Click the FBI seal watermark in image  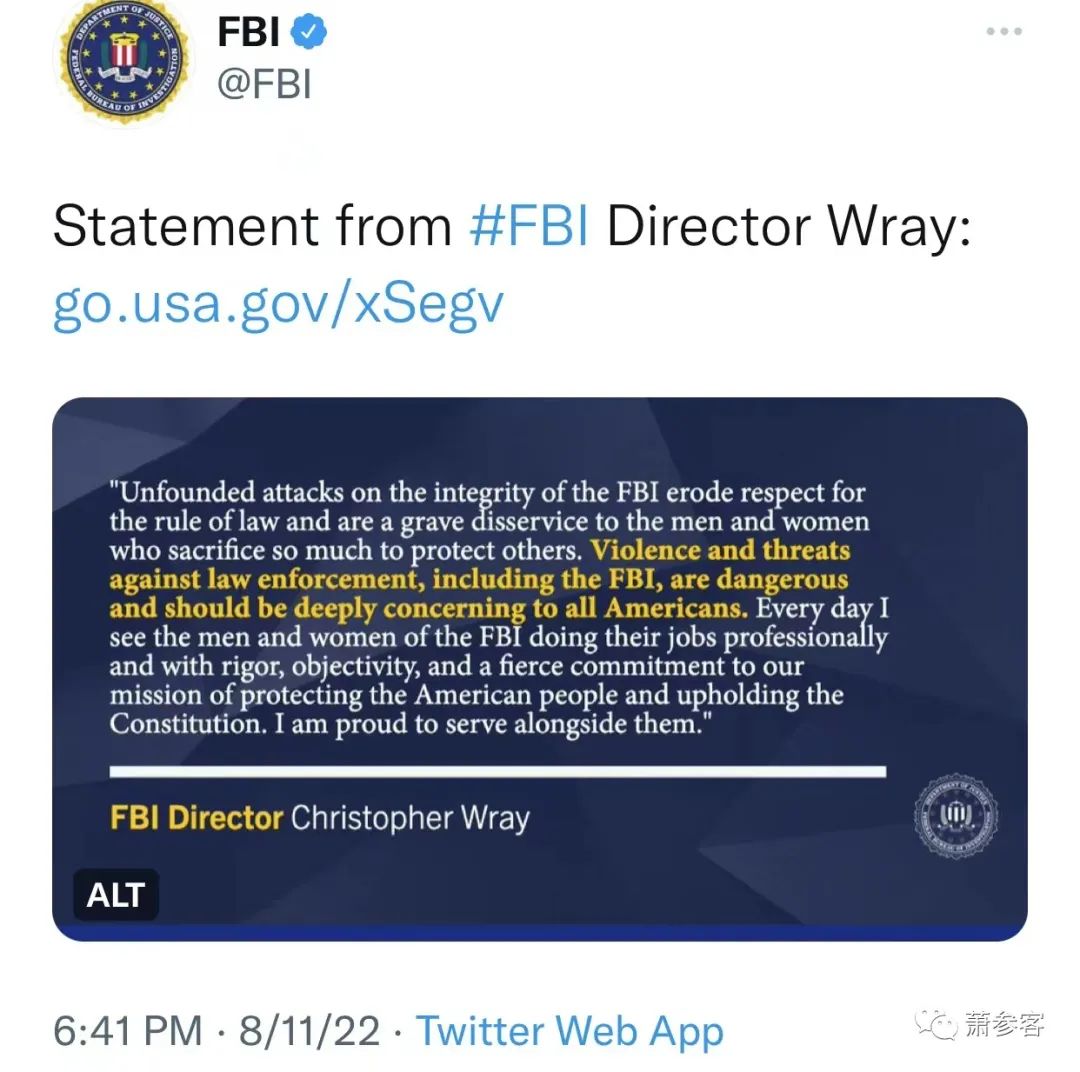point(955,816)
